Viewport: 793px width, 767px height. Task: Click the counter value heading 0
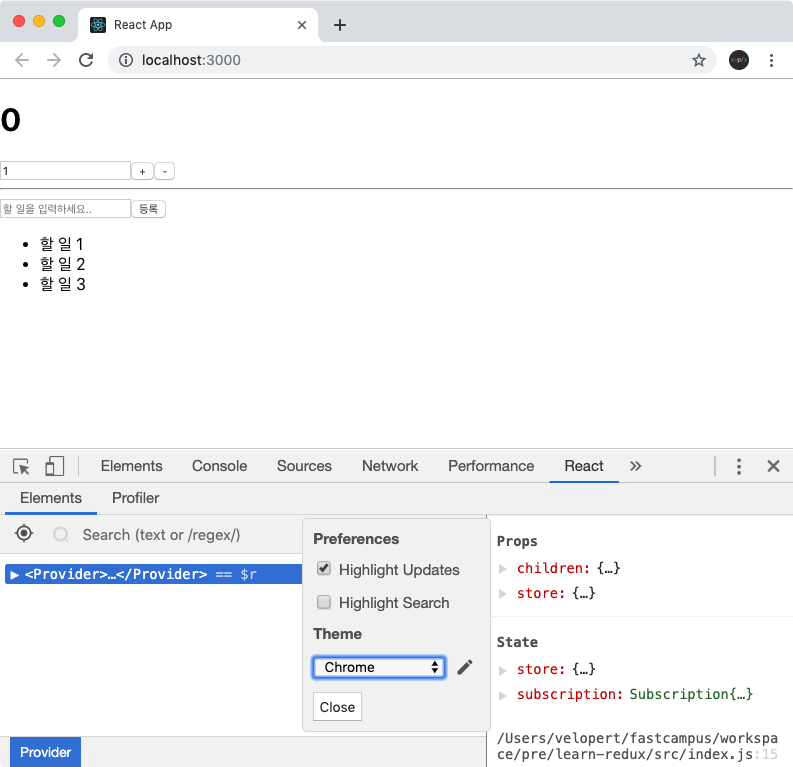pos(11,120)
